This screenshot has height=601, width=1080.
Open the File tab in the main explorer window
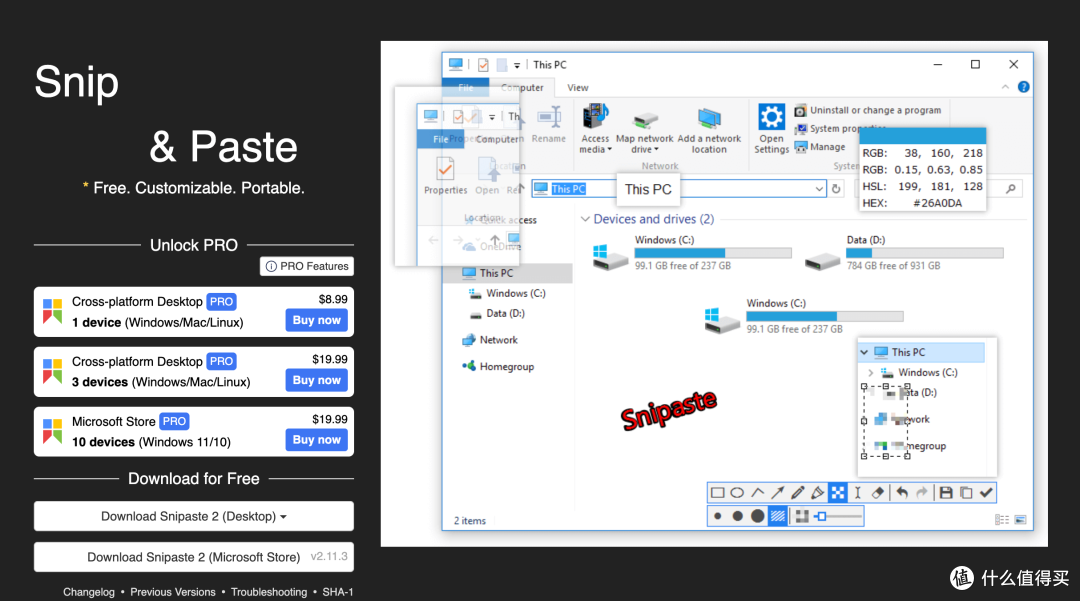point(466,87)
